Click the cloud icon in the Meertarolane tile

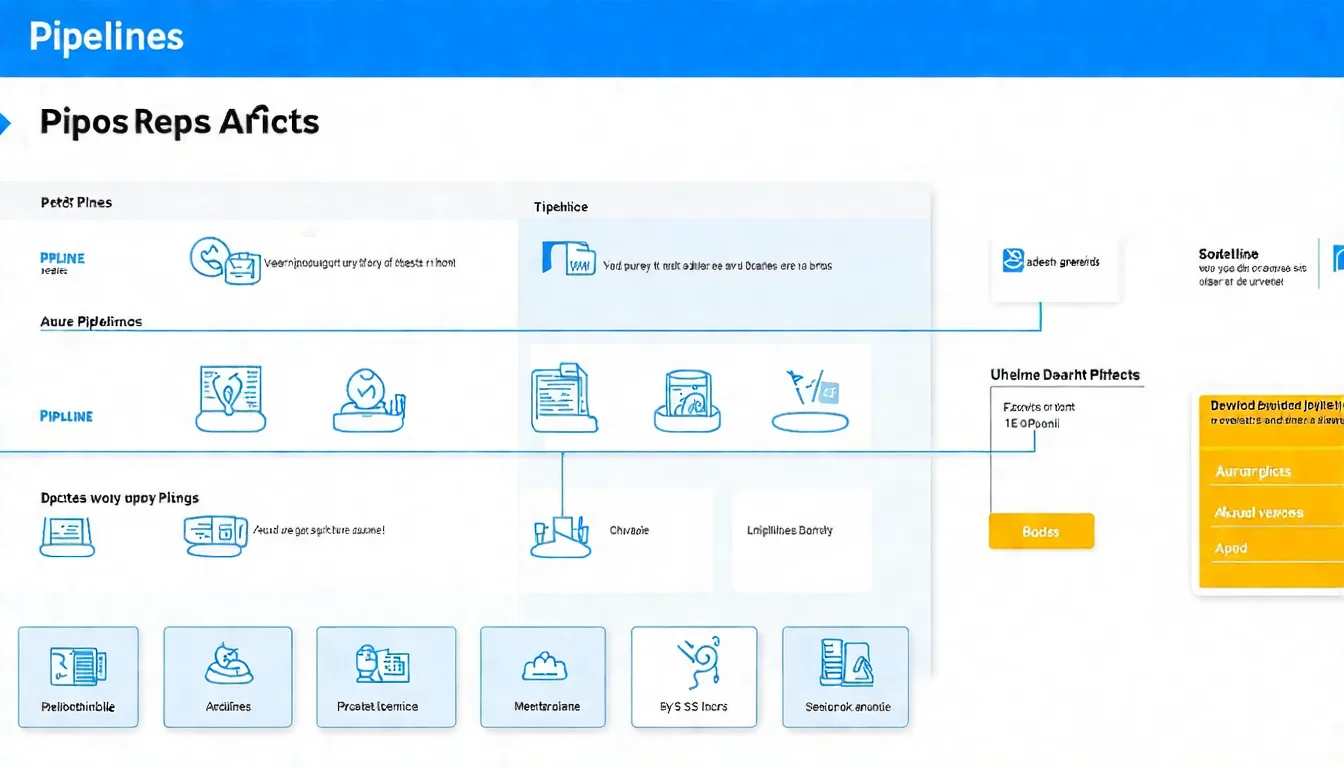click(545, 666)
